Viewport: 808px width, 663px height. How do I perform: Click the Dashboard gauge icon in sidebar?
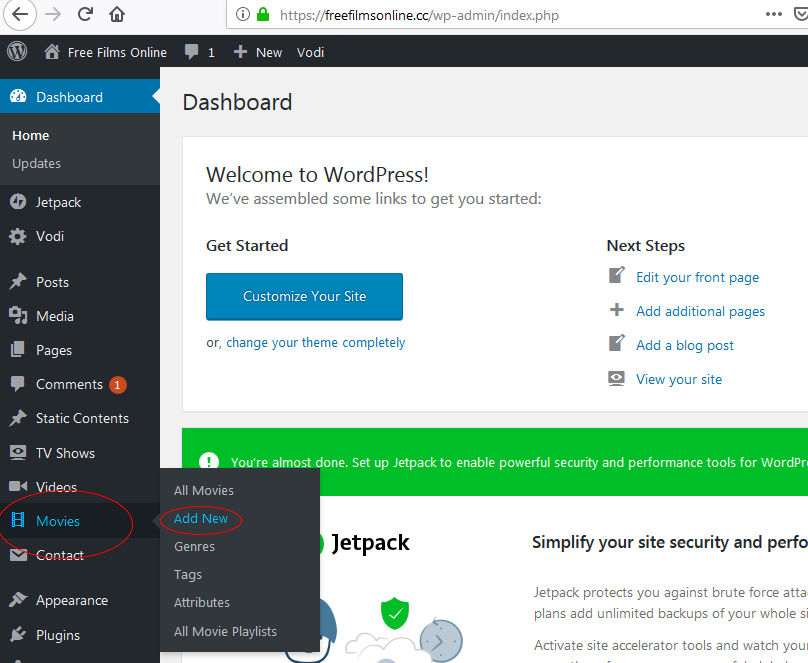[x=18, y=96]
